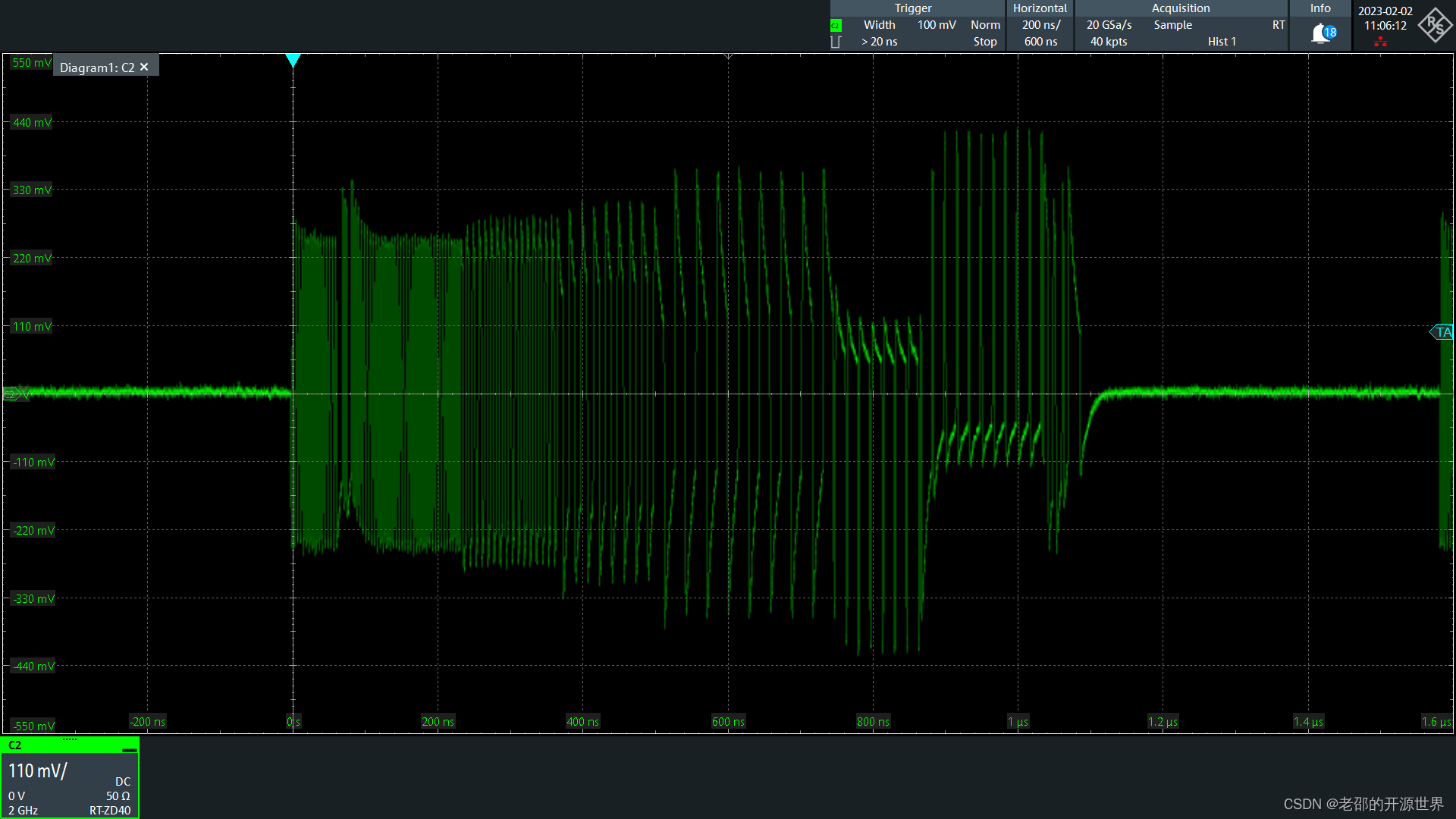Click the RT-ZD40 probe label
1456x819 pixels.
point(110,811)
